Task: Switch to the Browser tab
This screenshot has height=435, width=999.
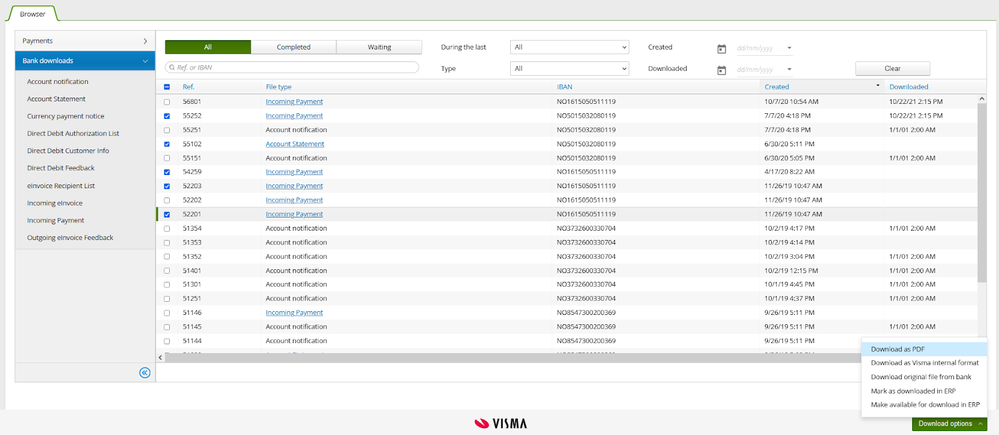Action: (32, 13)
